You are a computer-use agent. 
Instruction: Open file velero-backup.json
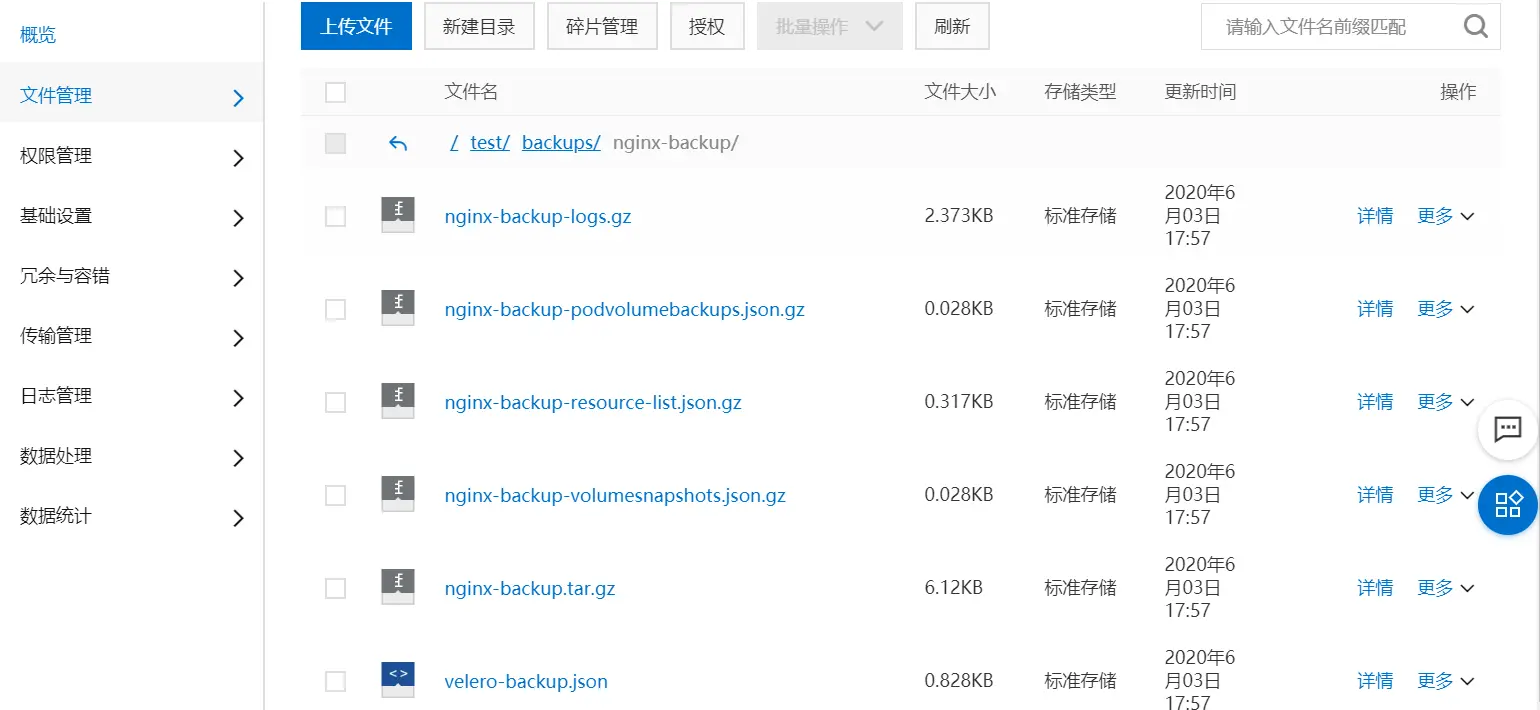tap(526, 681)
